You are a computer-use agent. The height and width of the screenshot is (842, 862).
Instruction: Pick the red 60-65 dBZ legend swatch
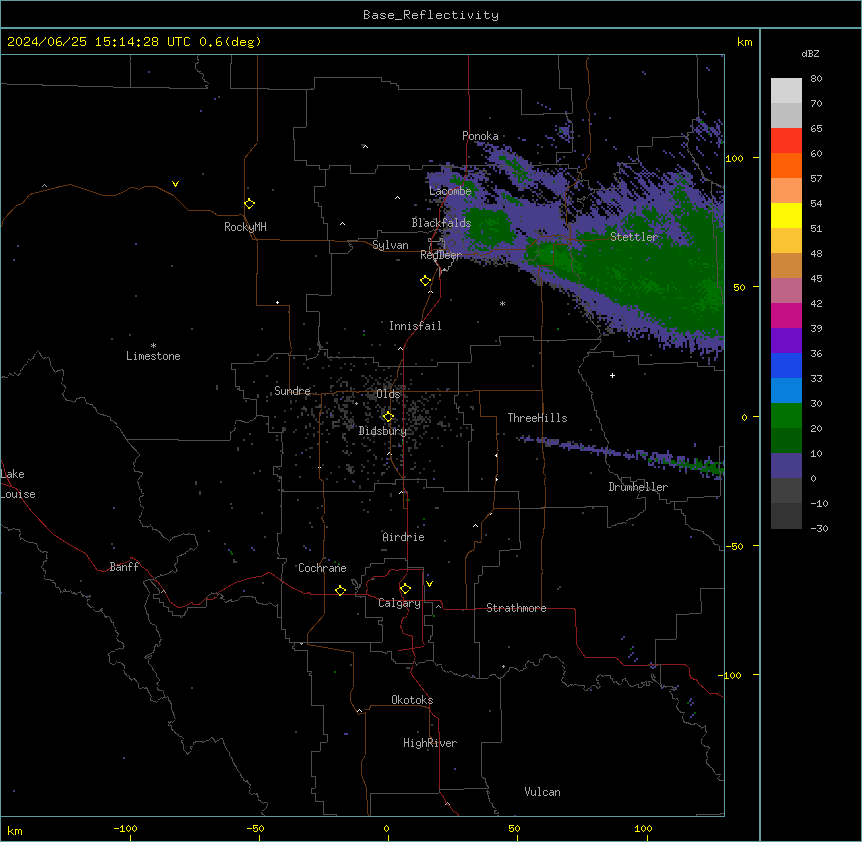coord(786,141)
